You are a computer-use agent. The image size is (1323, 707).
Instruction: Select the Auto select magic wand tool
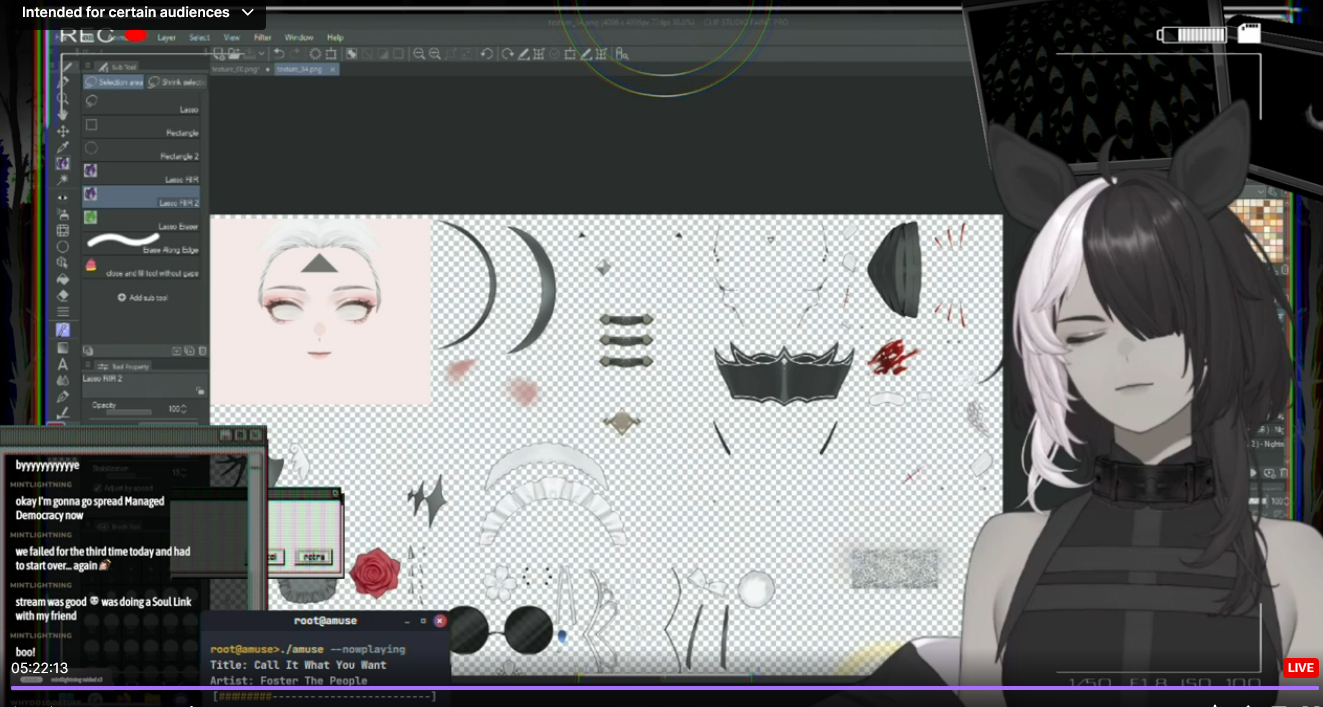(63, 180)
